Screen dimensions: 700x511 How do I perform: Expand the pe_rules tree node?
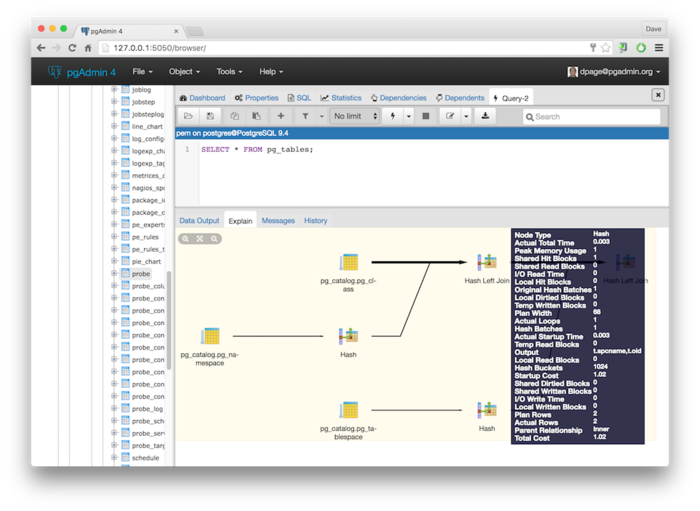(114, 237)
